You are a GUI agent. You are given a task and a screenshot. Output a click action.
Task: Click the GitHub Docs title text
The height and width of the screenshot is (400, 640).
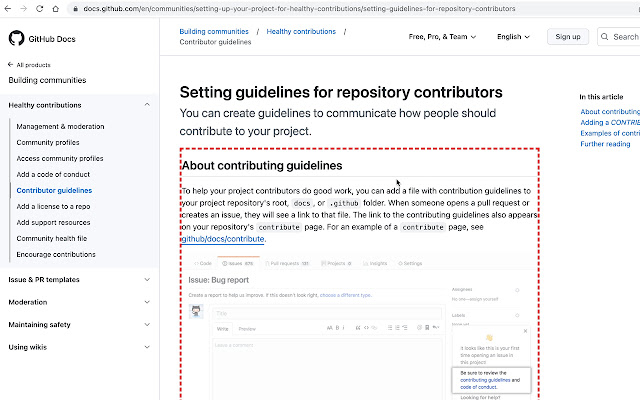pos(52,39)
